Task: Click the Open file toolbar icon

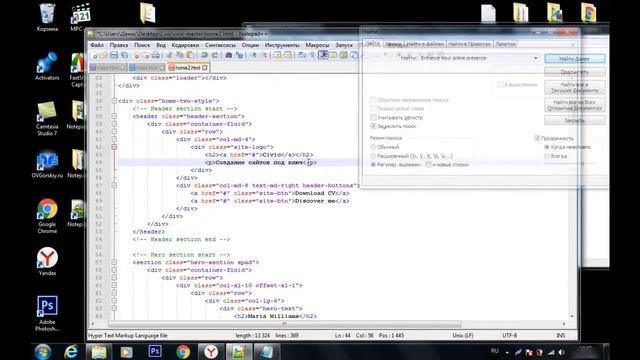Action: [x=104, y=56]
